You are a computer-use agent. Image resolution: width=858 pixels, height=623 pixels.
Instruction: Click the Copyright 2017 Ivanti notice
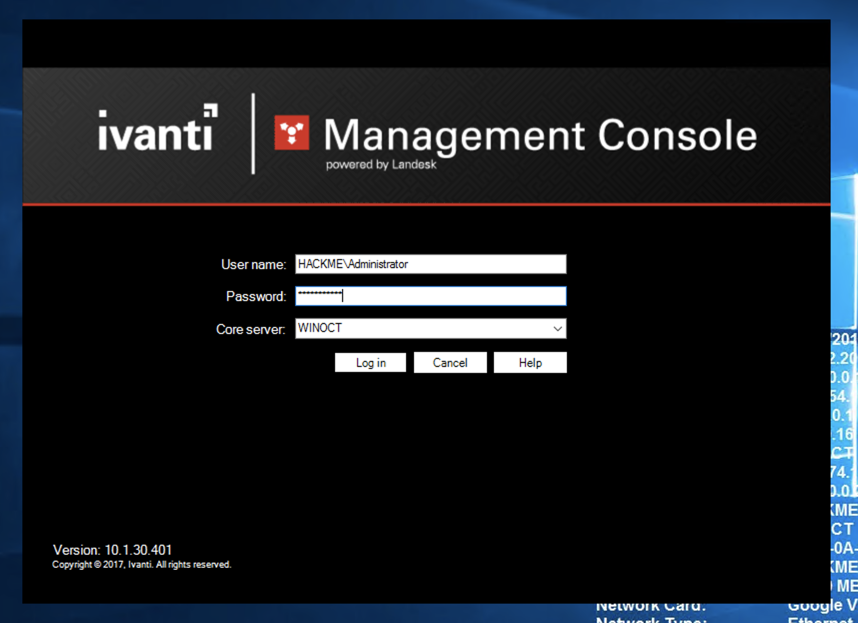click(142, 564)
